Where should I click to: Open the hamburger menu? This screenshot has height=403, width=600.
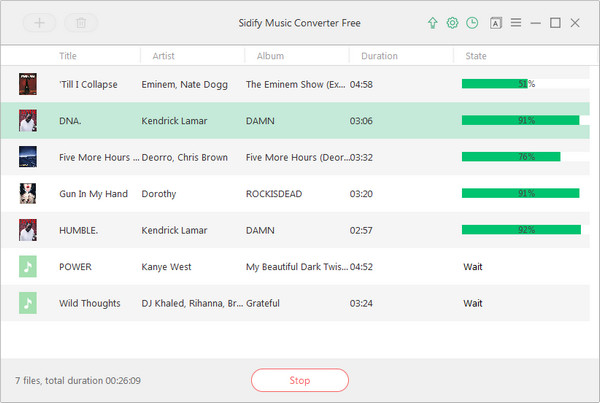click(x=516, y=23)
